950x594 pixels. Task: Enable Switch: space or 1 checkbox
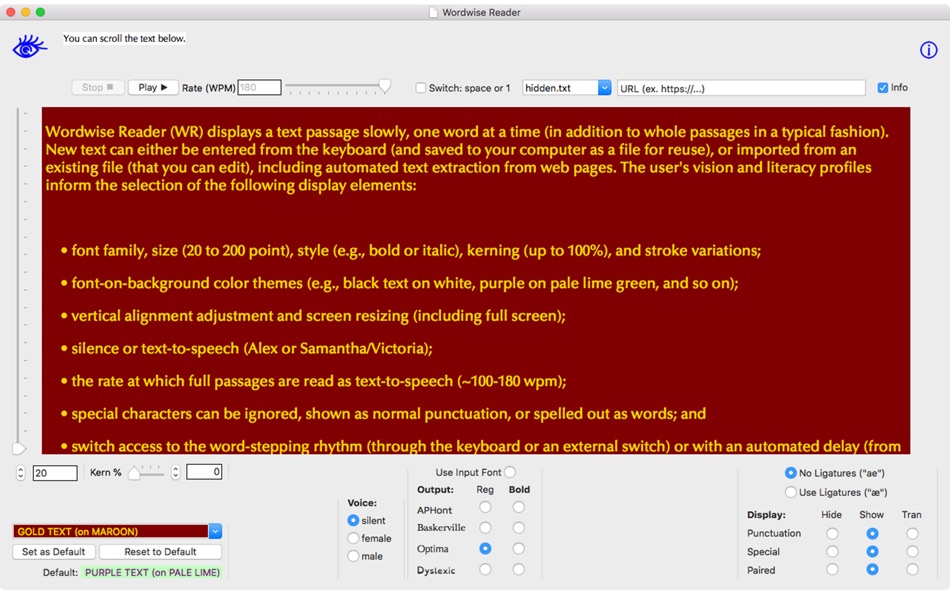pos(420,88)
